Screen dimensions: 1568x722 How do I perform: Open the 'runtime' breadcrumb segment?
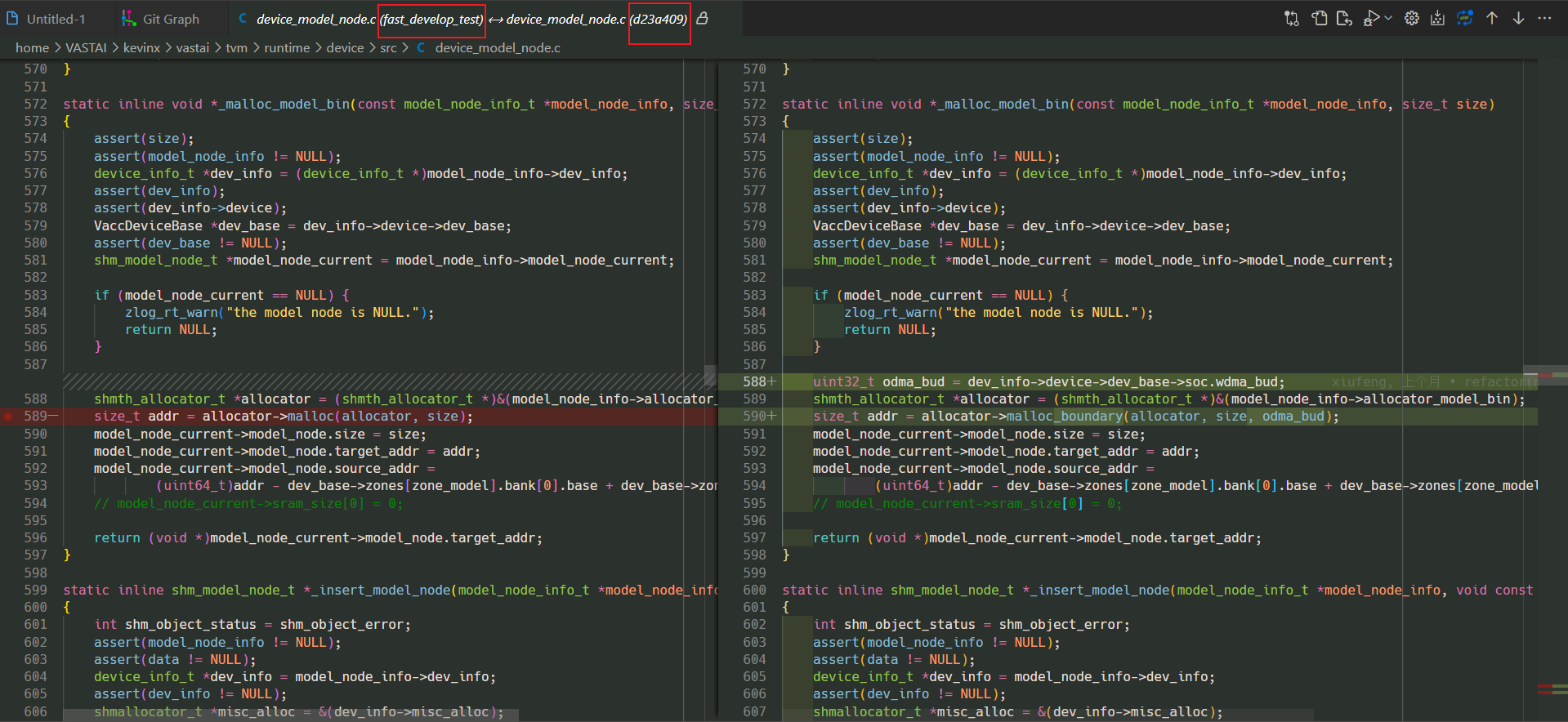click(287, 48)
